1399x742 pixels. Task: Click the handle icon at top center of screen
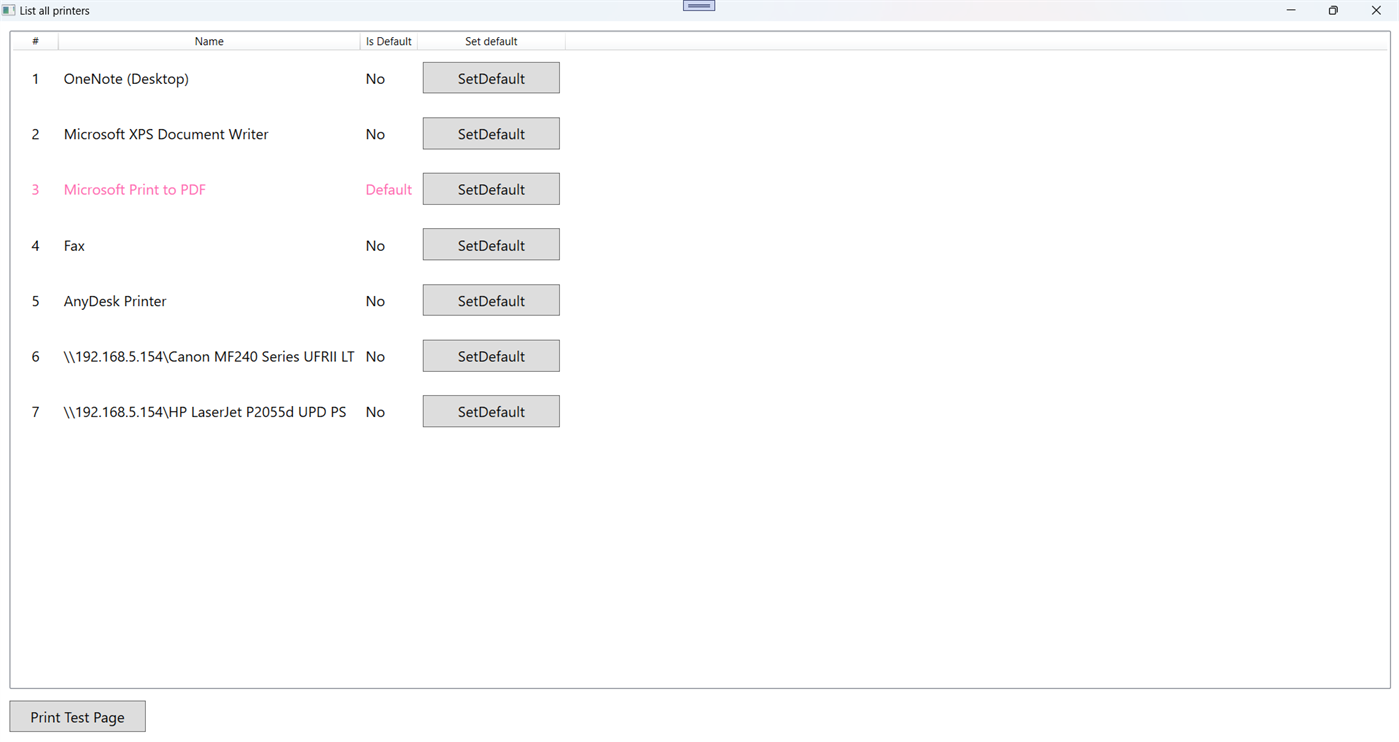click(698, 5)
